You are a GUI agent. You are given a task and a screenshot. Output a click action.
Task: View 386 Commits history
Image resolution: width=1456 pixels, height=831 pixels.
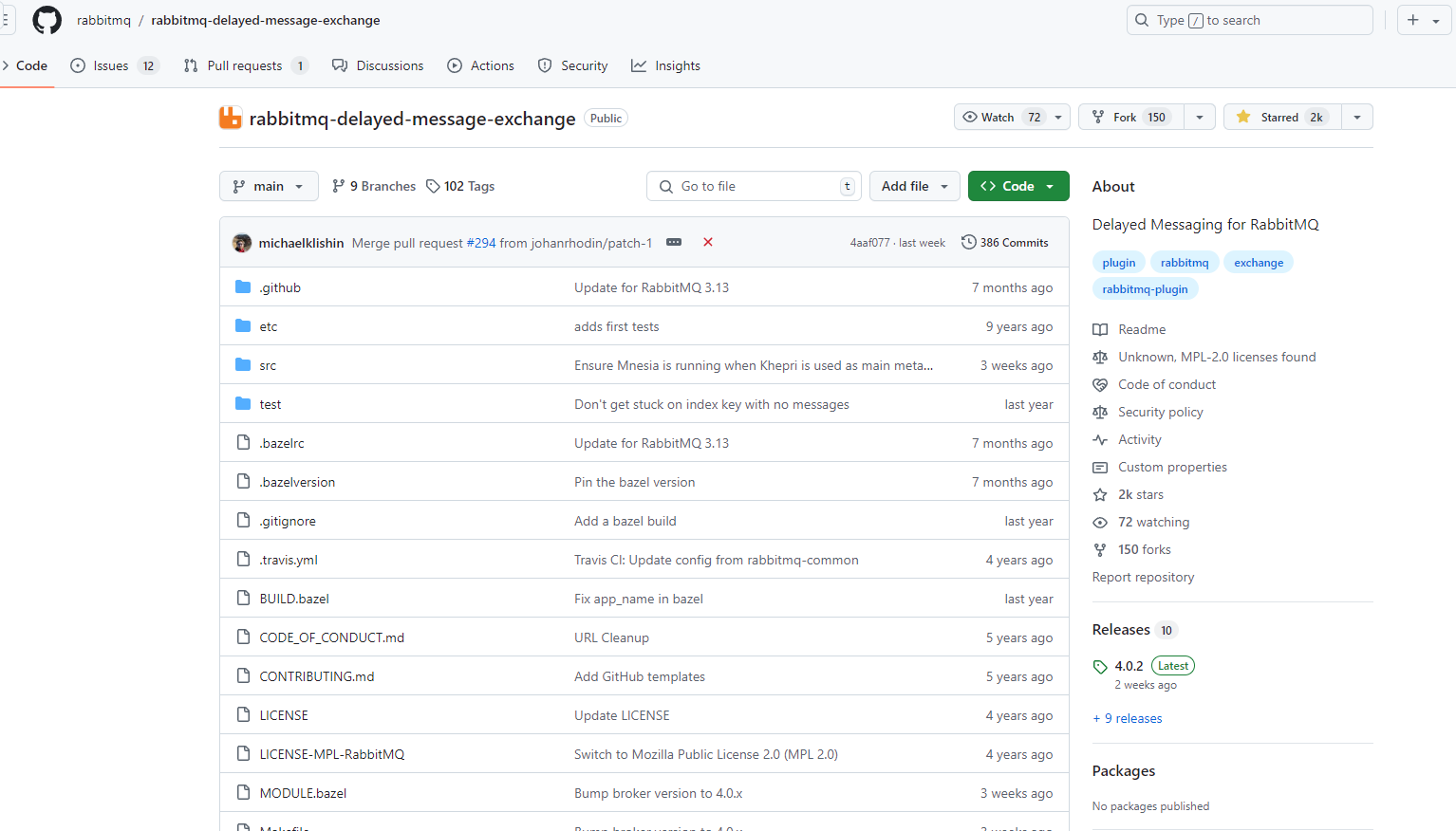pos(1004,242)
